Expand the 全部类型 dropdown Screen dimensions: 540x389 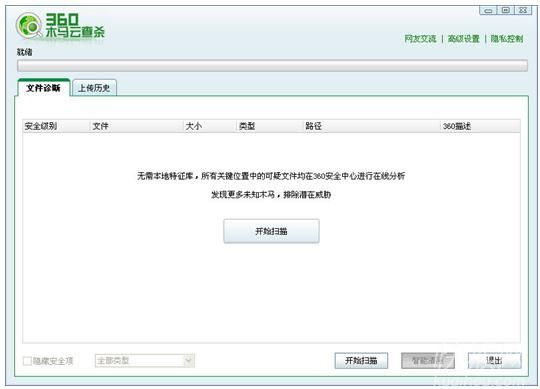[145, 360]
